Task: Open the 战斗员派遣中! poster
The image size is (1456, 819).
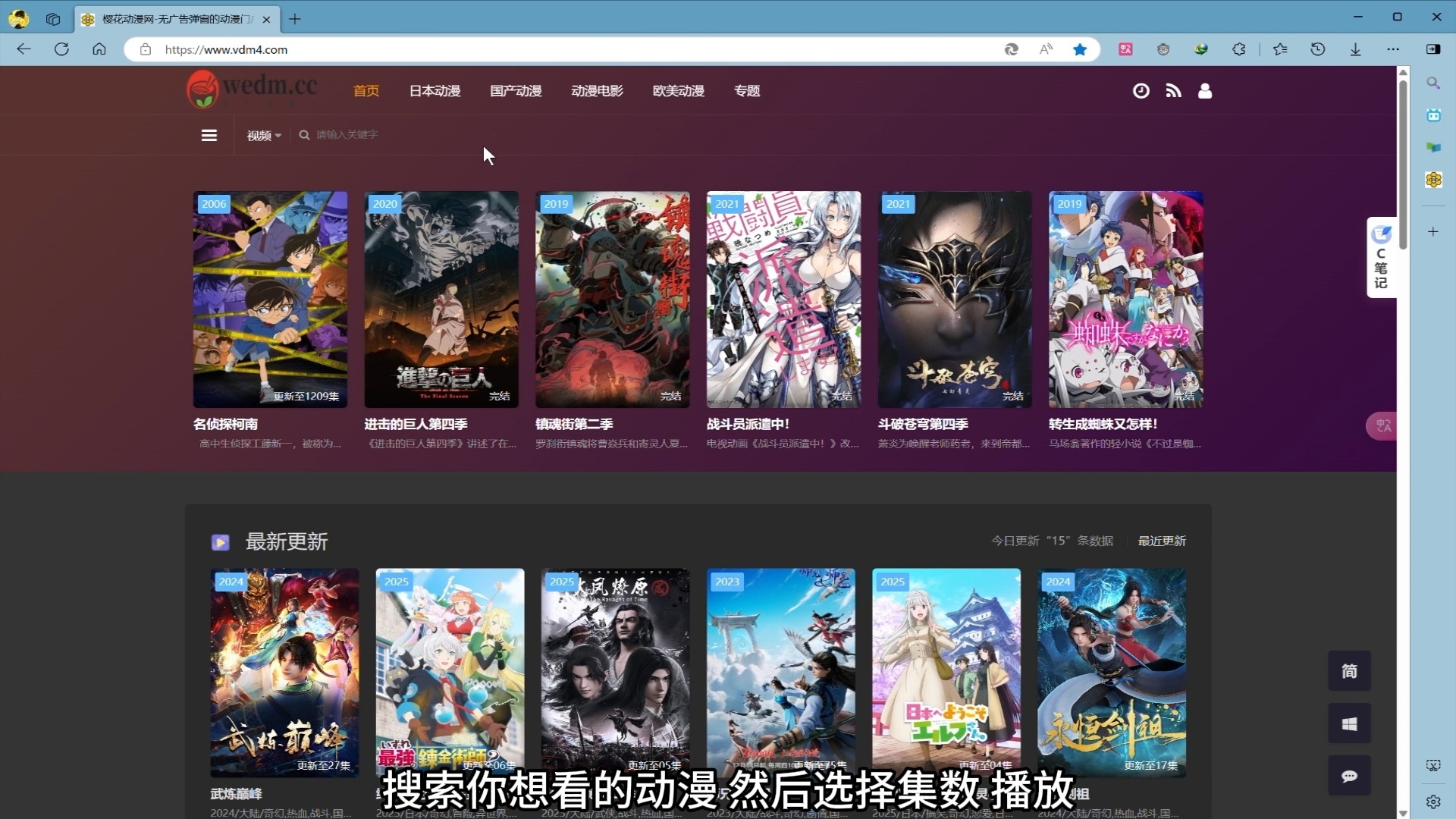Action: pyautogui.click(x=783, y=300)
